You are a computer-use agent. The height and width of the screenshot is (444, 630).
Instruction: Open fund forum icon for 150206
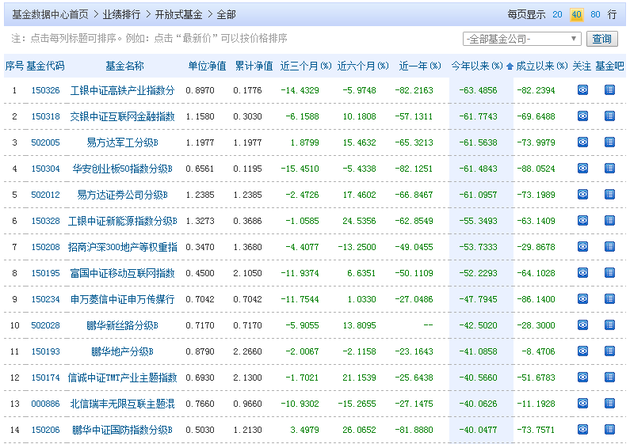[x=610, y=429]
